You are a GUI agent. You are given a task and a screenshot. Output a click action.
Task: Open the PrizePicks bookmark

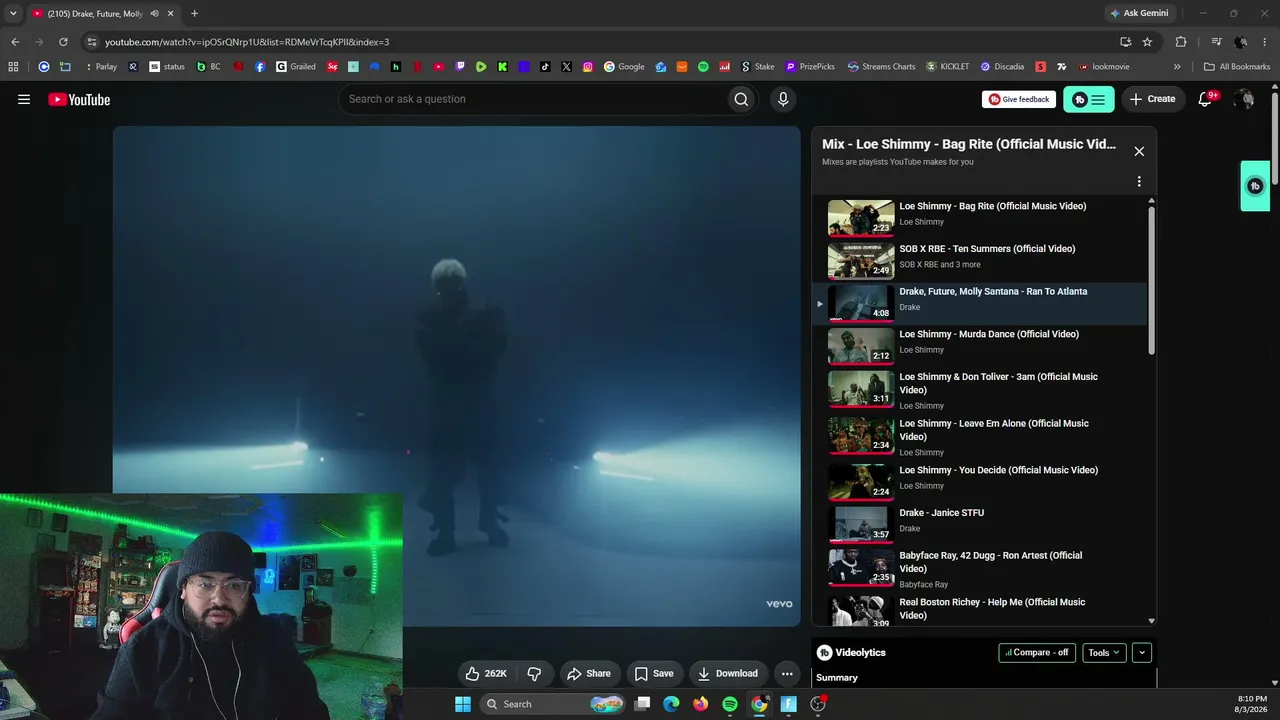(810, 67)
